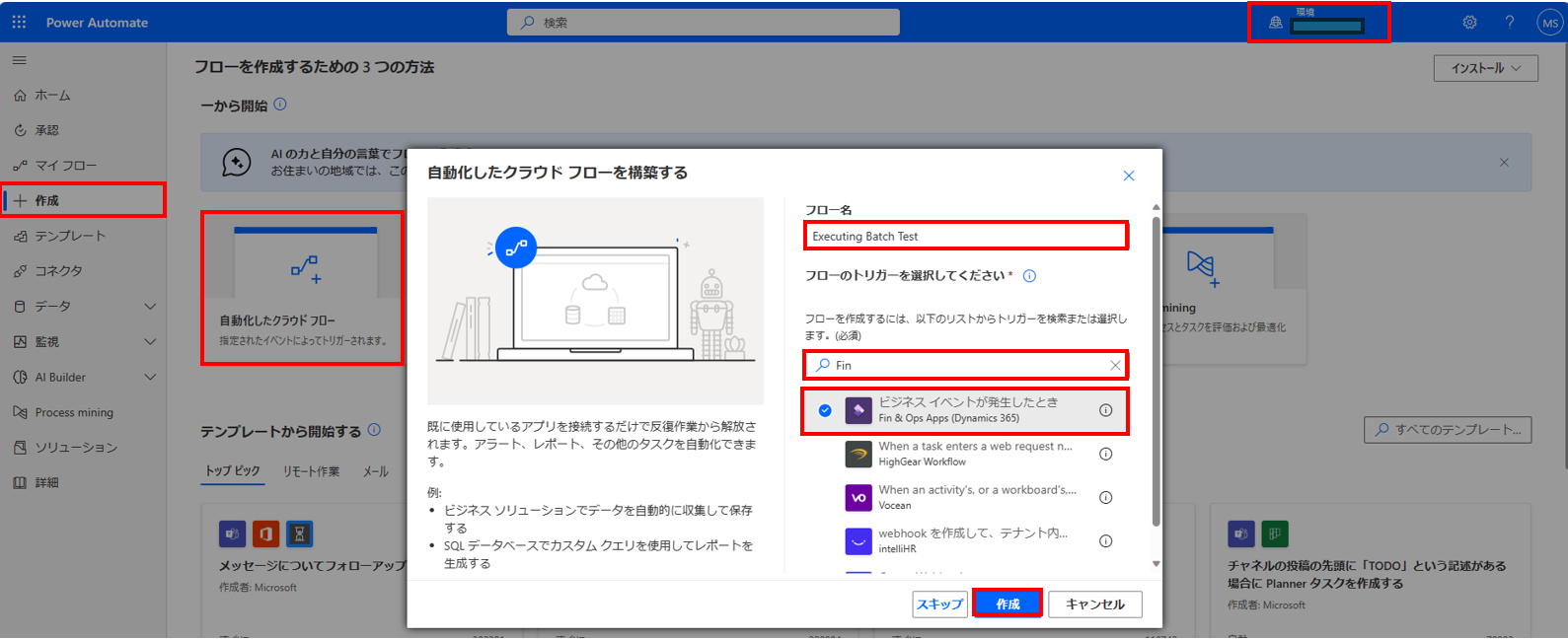This screenshot has height=639, width=1568.
Task: Open info for Vocean trigger
Action: 1106,497
